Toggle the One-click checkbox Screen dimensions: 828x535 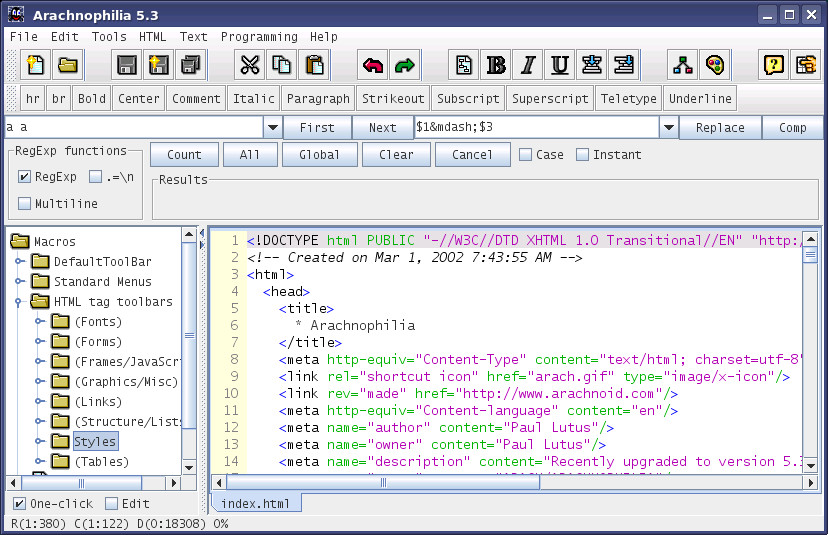click(x=19, y=504)
